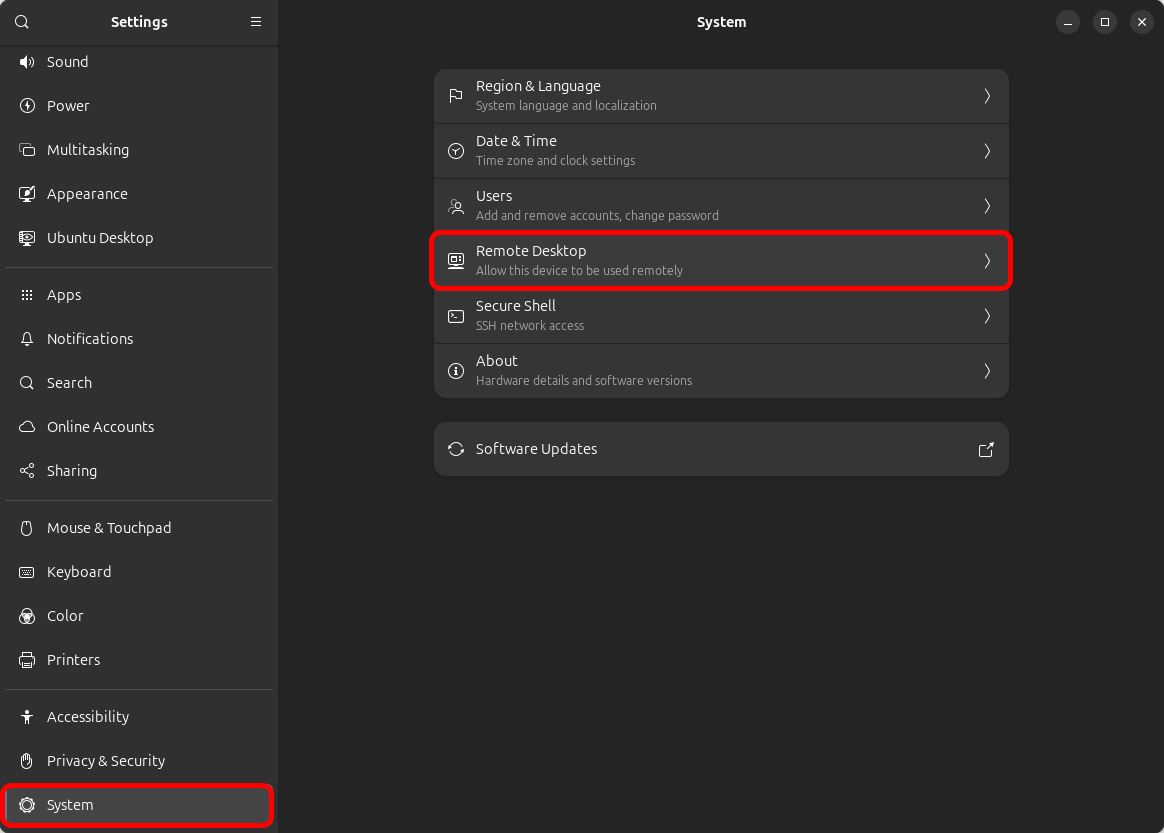This screenshot has height=833, width=1164.
Task: Click the Keyboard icon
Action: click(x=27, y=572)
